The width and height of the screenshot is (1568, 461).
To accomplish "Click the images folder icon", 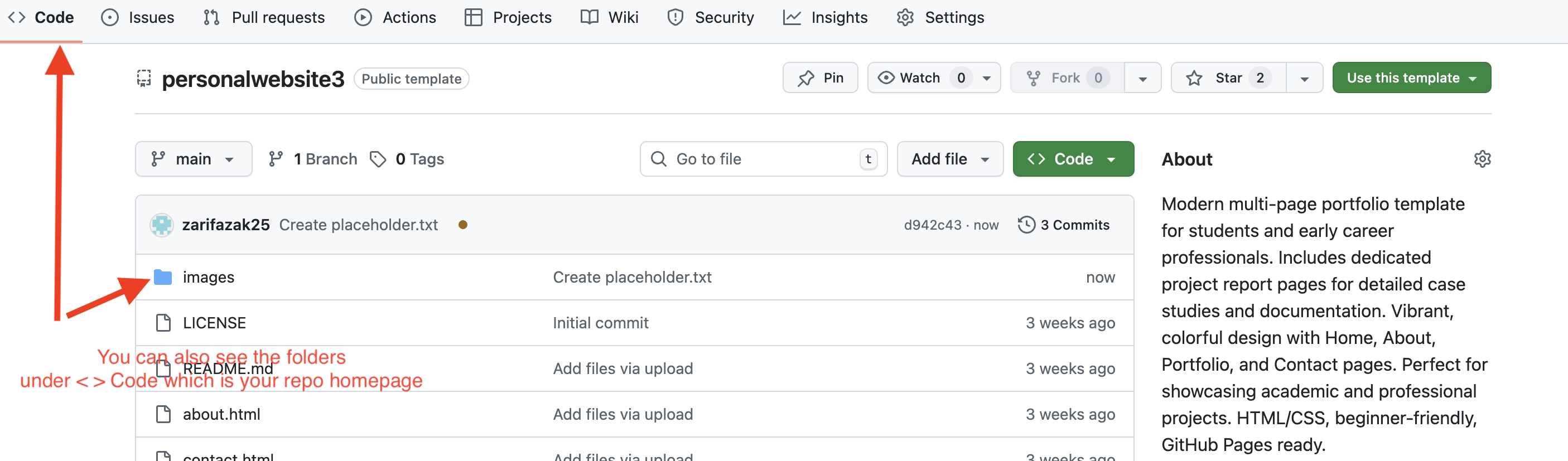I will [x=162, y=278].
